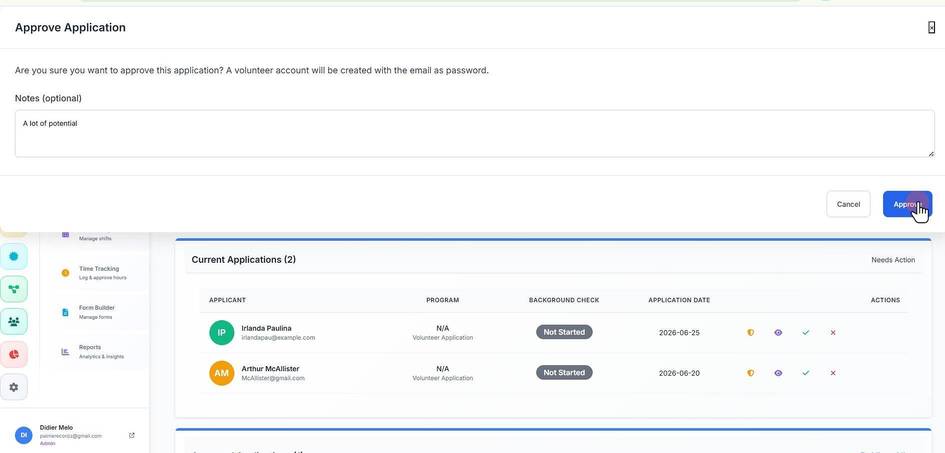Click the Not Started badge for Irlanda Paulina
Viewport: 945px width, 453px height.
(564, 332)
